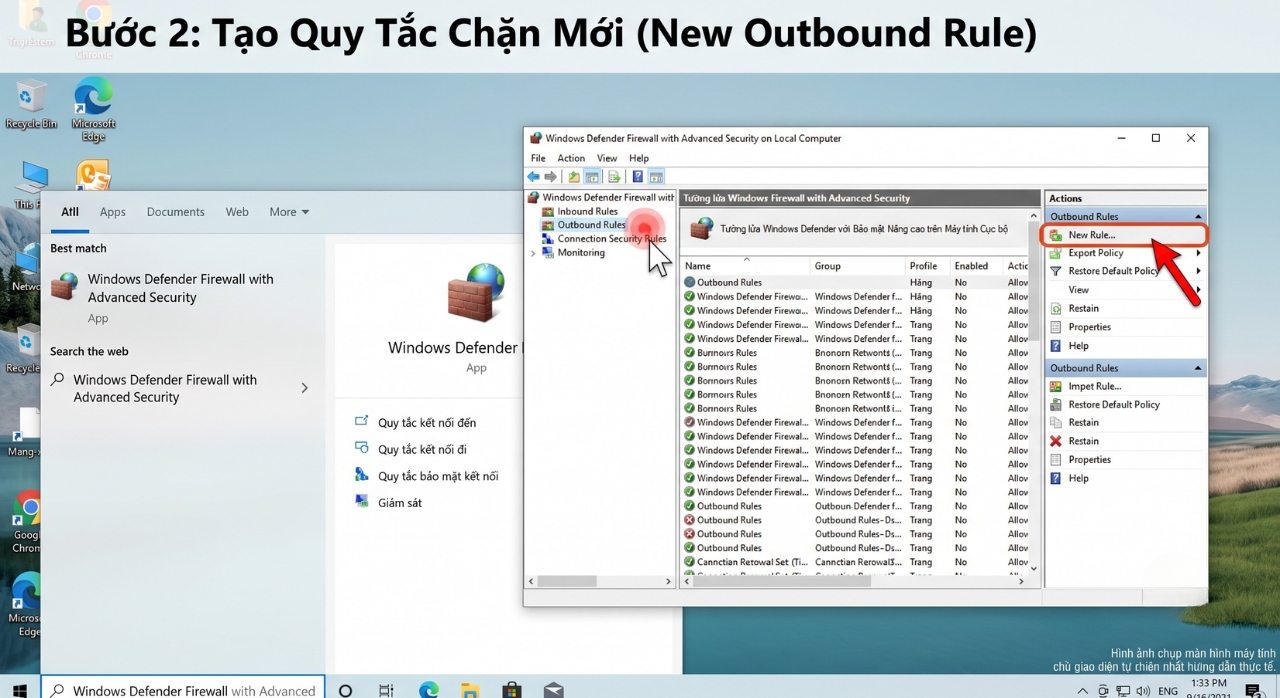Open the File menu
1280x698 pixels.
tap(538, 158)
